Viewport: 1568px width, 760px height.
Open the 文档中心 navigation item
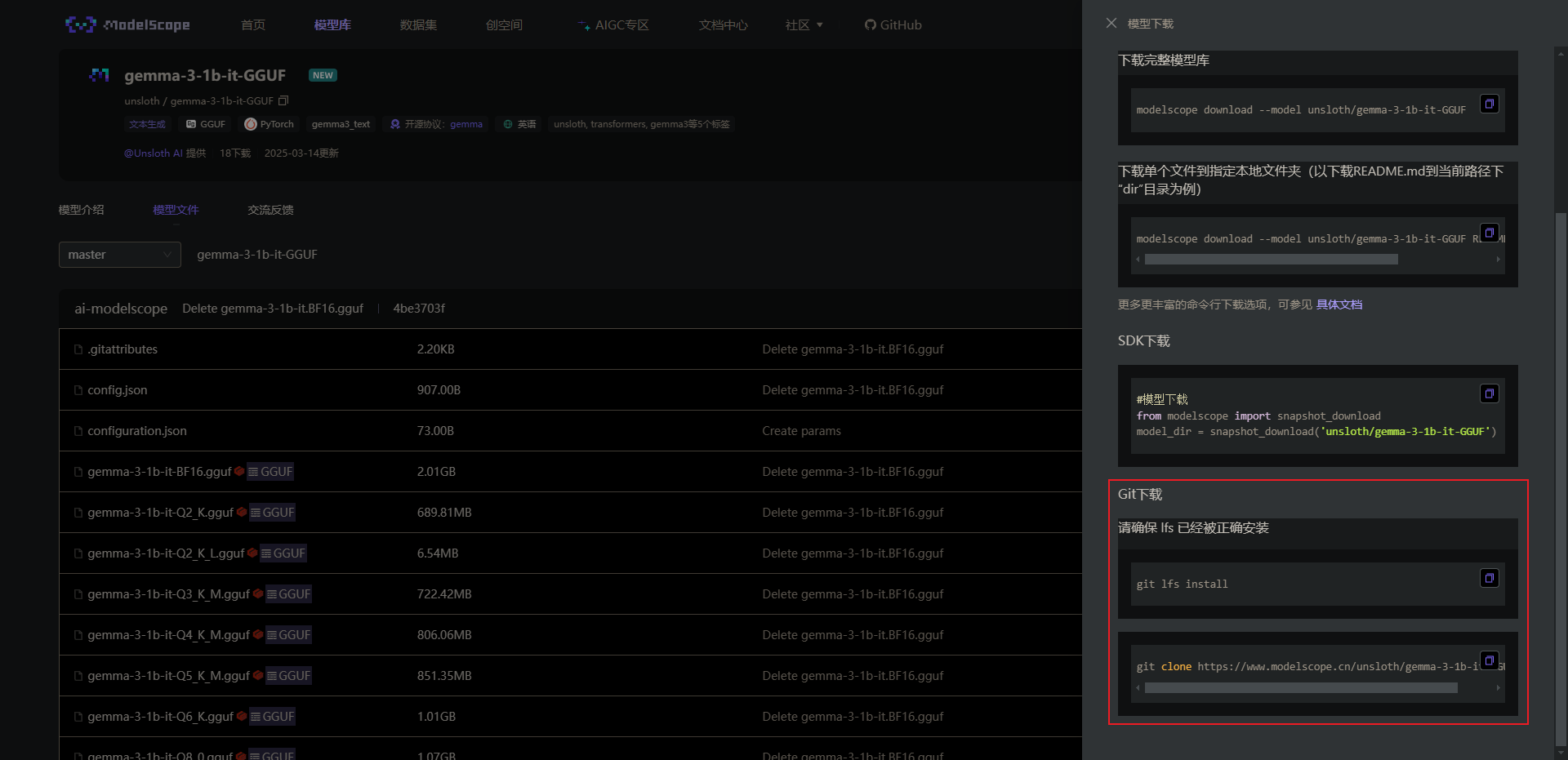click(x=724, y=24)
